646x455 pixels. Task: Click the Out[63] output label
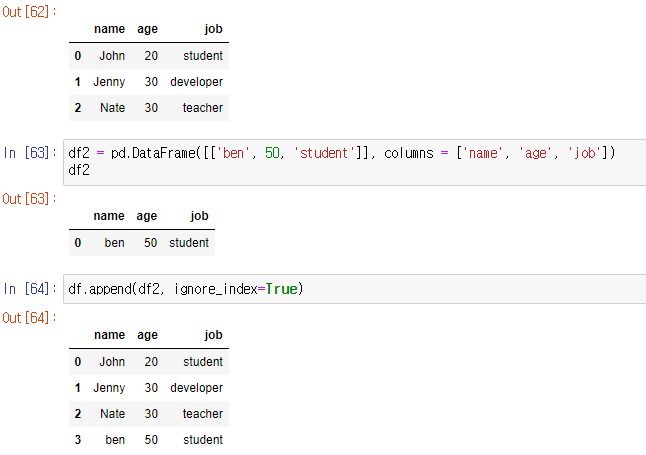(x=29, y=199)
